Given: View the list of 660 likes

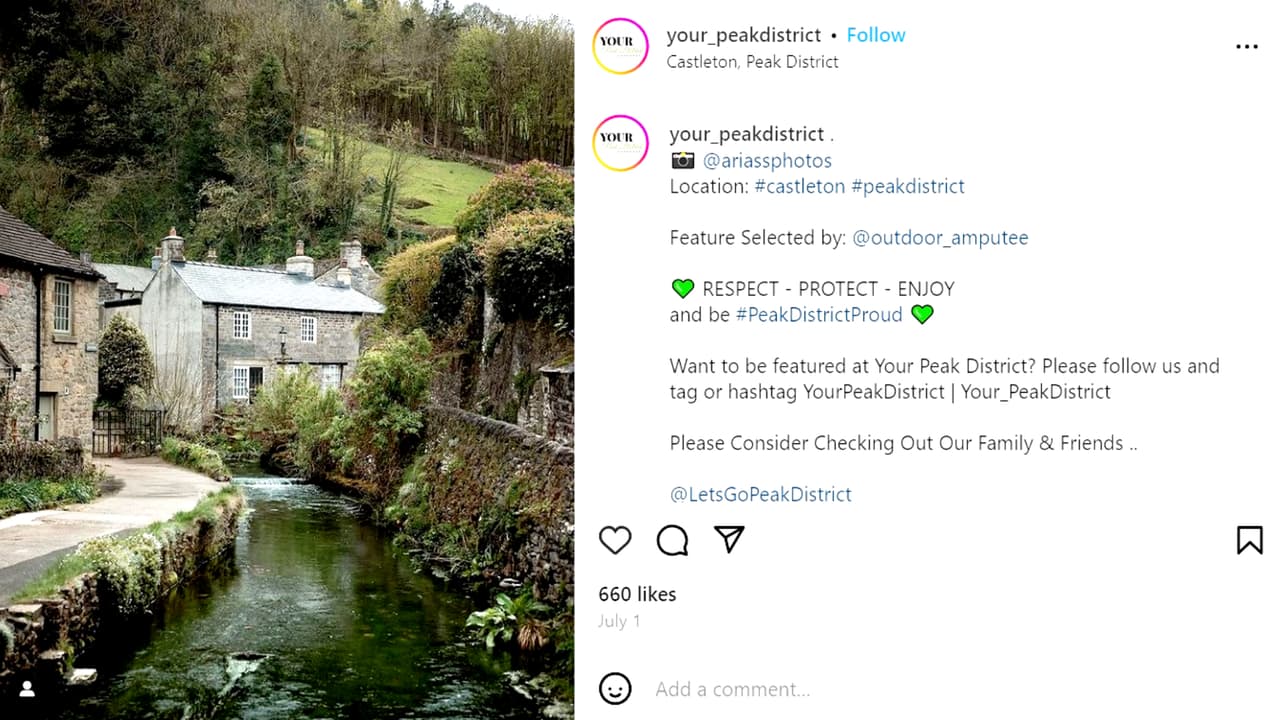Looking at the screenshot, I should point(637,594).
